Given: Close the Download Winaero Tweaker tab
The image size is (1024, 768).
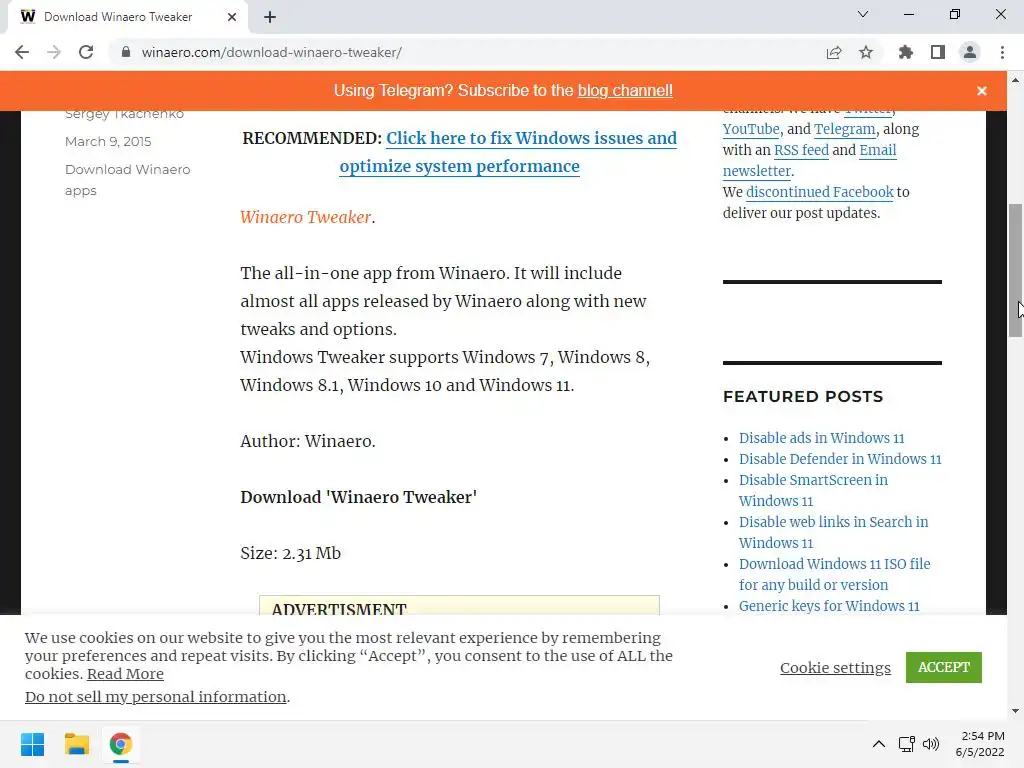Looking at the screenshot, I should click(x=232, y=17).
